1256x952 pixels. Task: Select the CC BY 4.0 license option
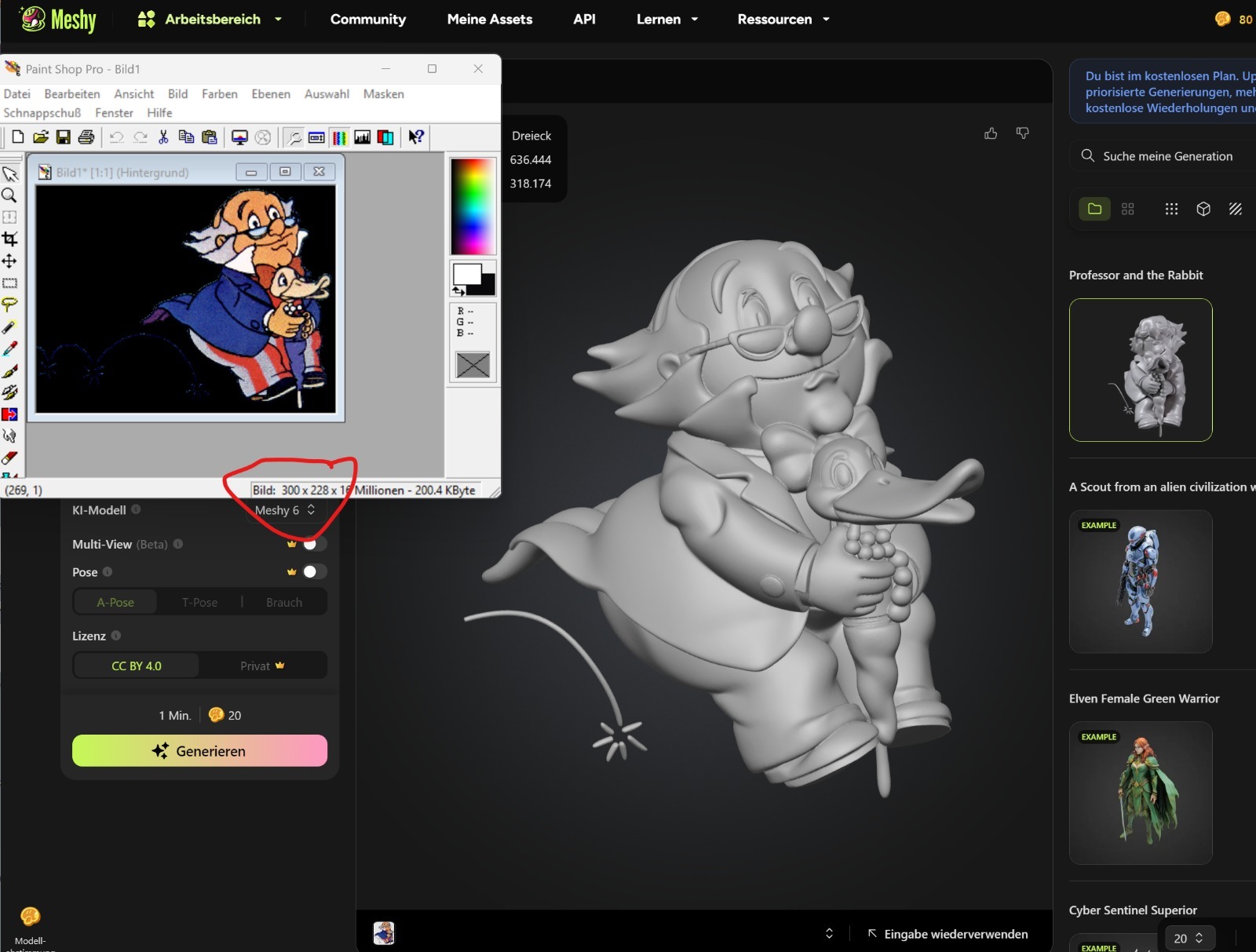137,666
